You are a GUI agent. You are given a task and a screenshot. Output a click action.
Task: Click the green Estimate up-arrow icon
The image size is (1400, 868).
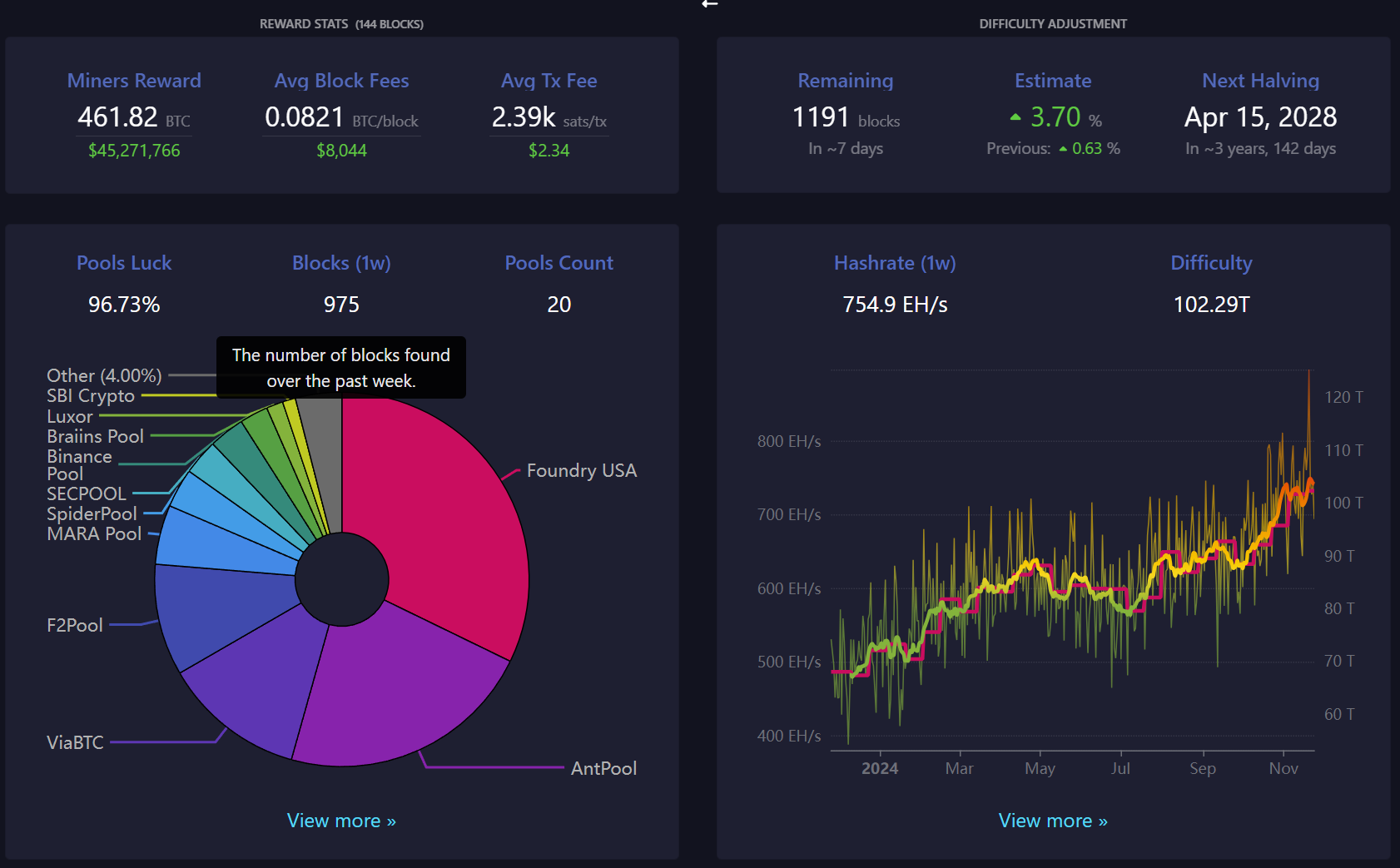tap(1015, 117)
